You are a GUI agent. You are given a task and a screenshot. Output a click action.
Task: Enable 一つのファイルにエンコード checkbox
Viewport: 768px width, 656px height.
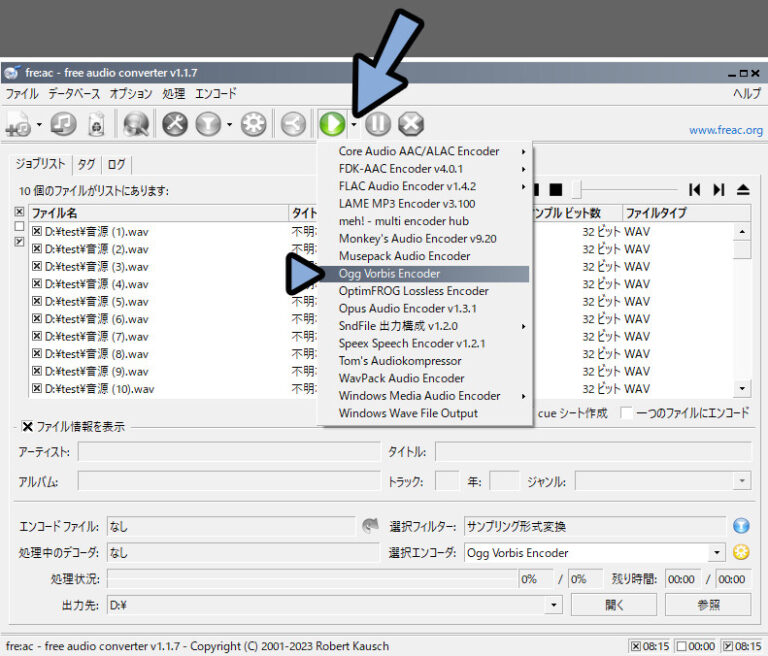(x=627, y=413)
